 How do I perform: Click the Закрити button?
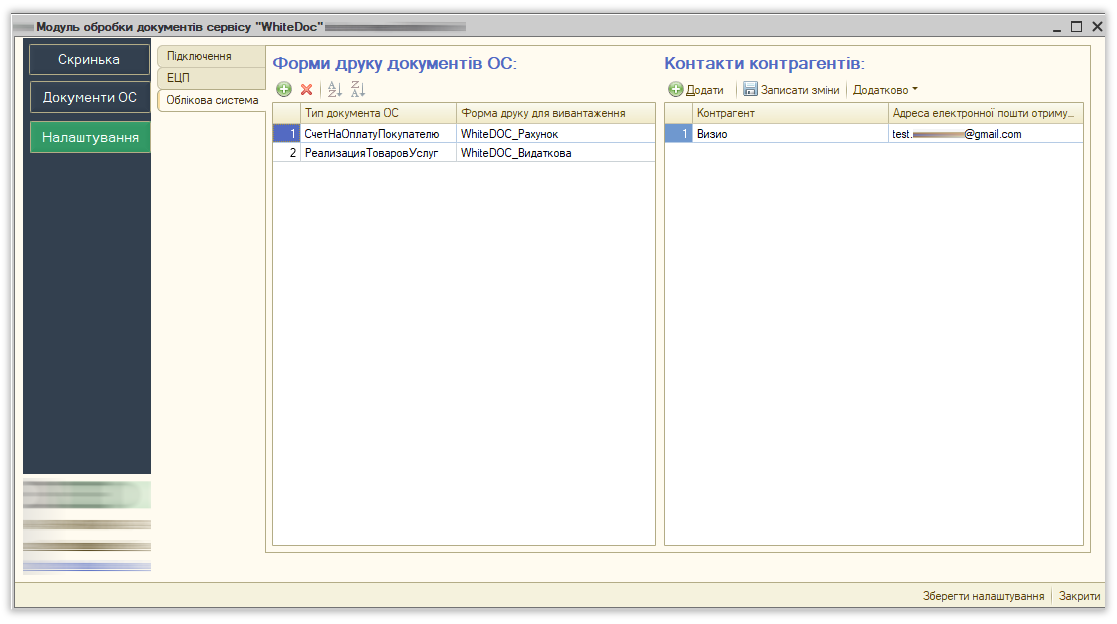(x=1079, y=596)
